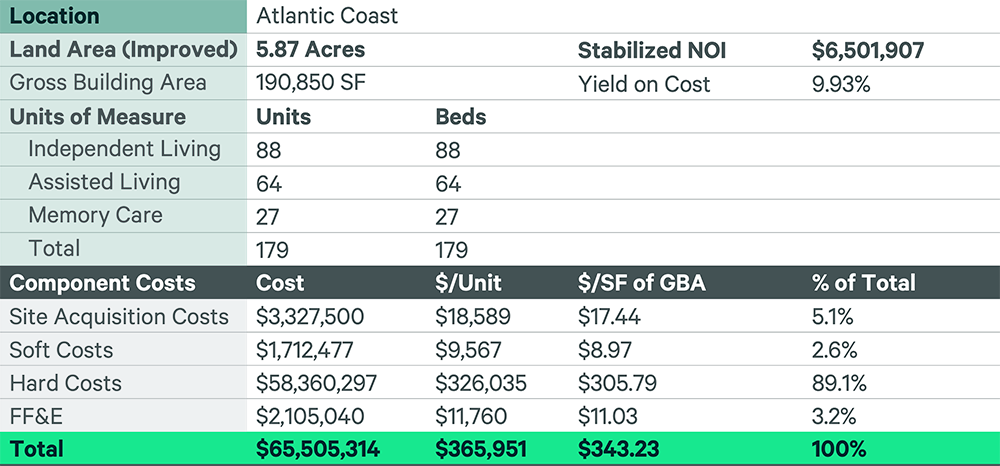Screen dimensions: 1000x466
Task: Click the Soft Costs $9,567 per unit
Action: coord(469,350)
